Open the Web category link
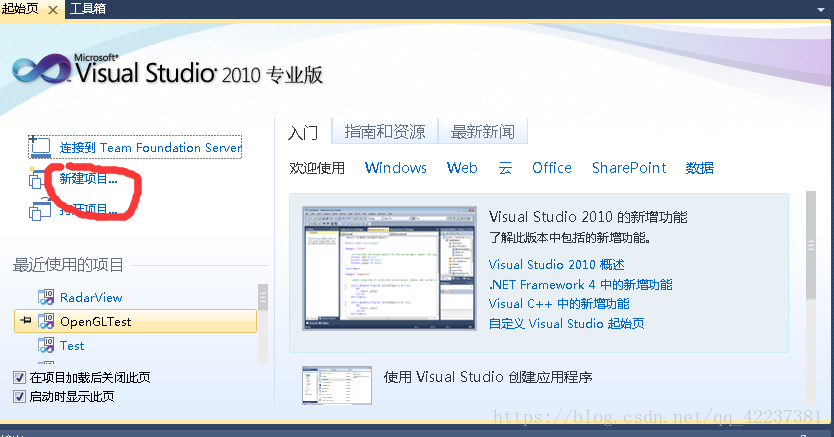 [x=462, y=168]
